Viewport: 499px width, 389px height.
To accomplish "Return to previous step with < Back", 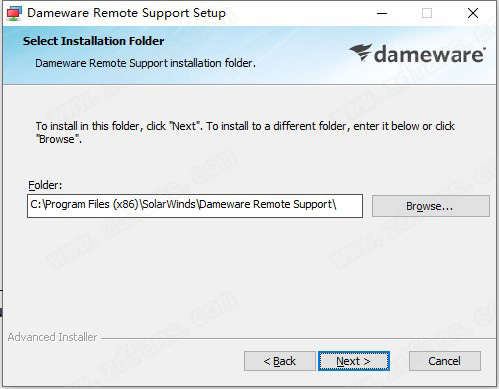I will pos(280,361).
